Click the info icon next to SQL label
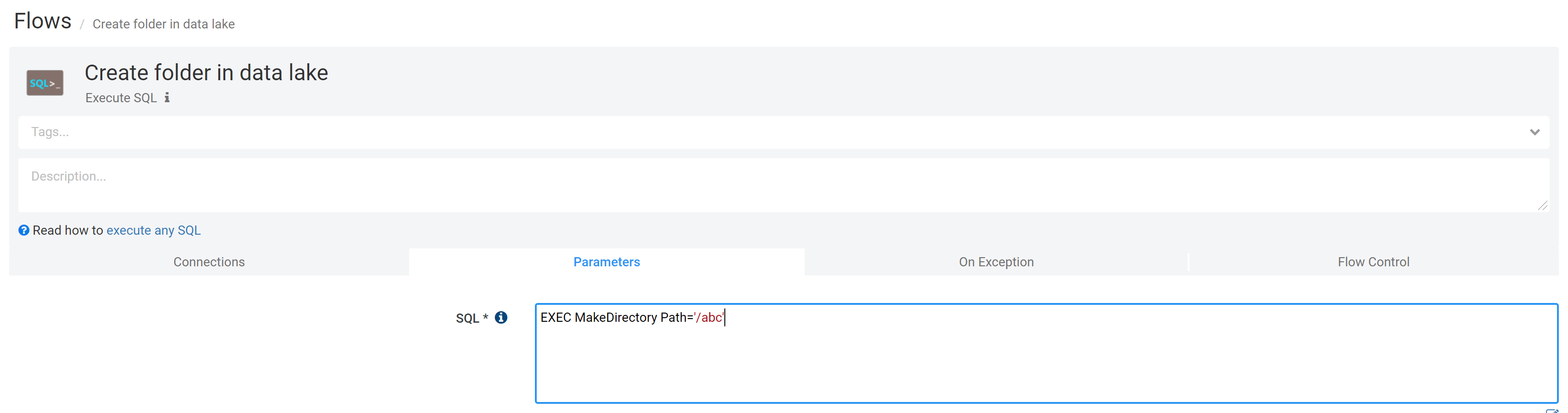This screenshot has width=1568, height=413. click(501, 318)
